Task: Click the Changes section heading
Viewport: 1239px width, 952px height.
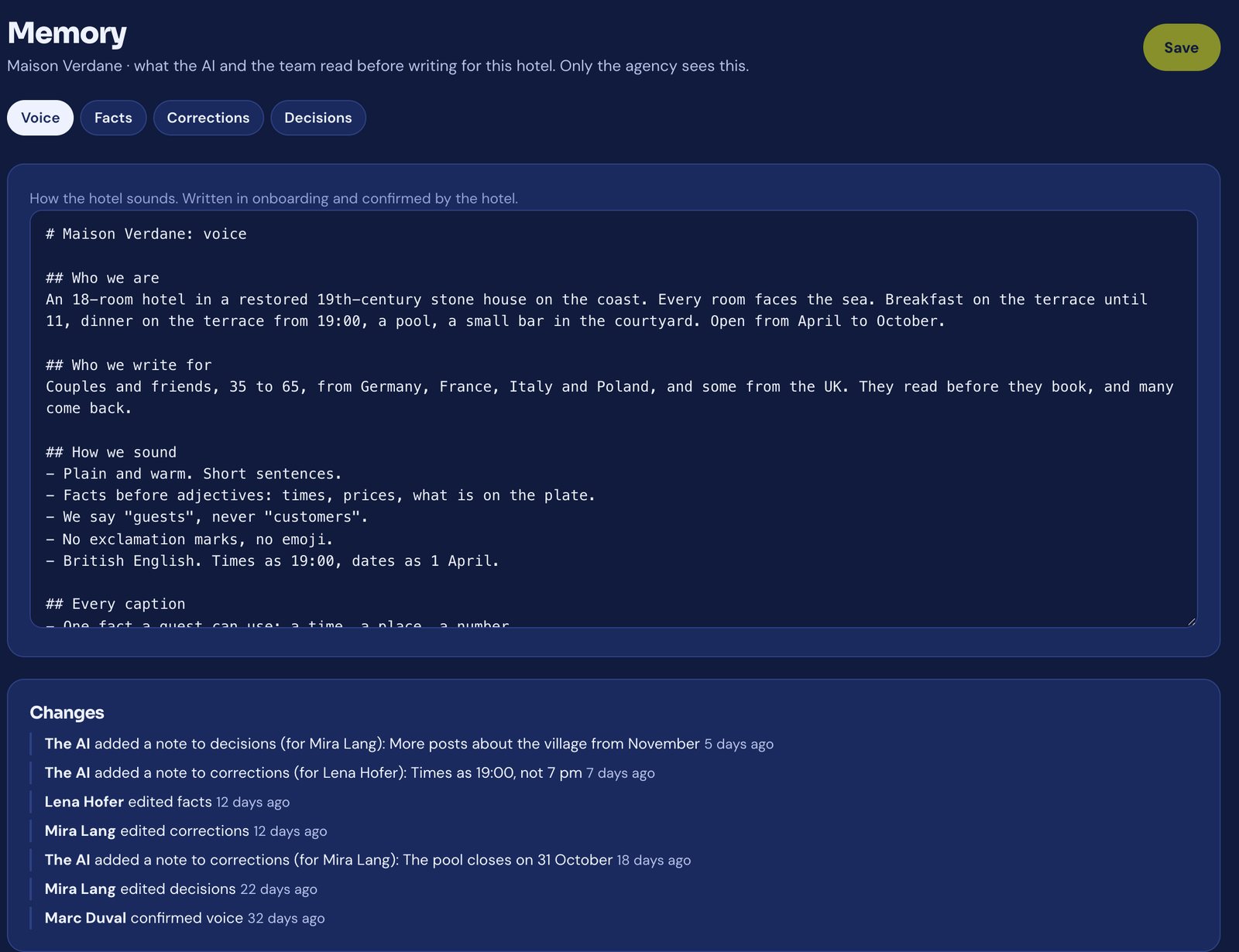Action: tap(67, 712)
